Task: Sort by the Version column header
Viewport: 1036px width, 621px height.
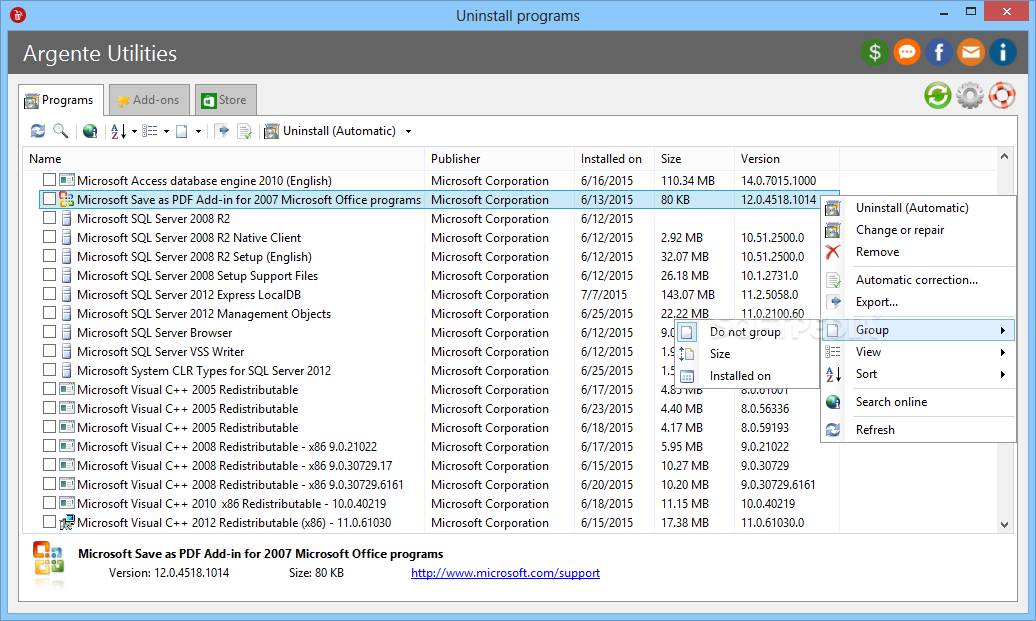Action: [x=786, y=159]
